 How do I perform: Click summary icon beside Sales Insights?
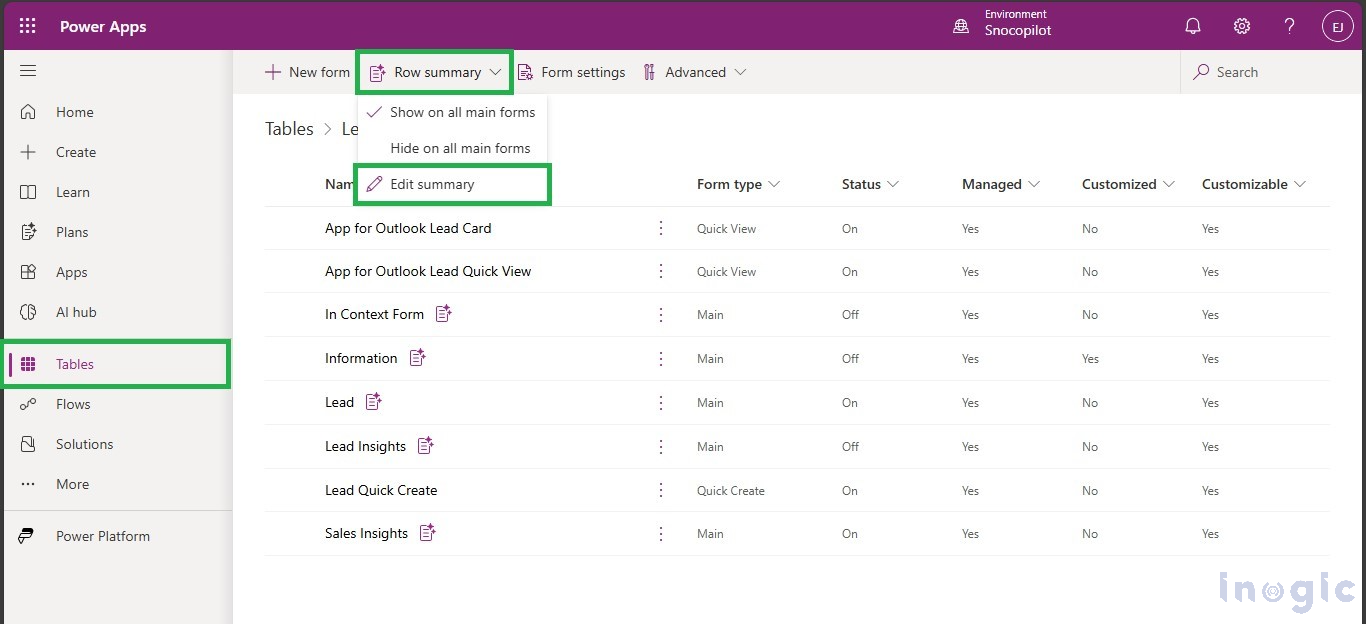pyautogui.click(x=428, y=533)
